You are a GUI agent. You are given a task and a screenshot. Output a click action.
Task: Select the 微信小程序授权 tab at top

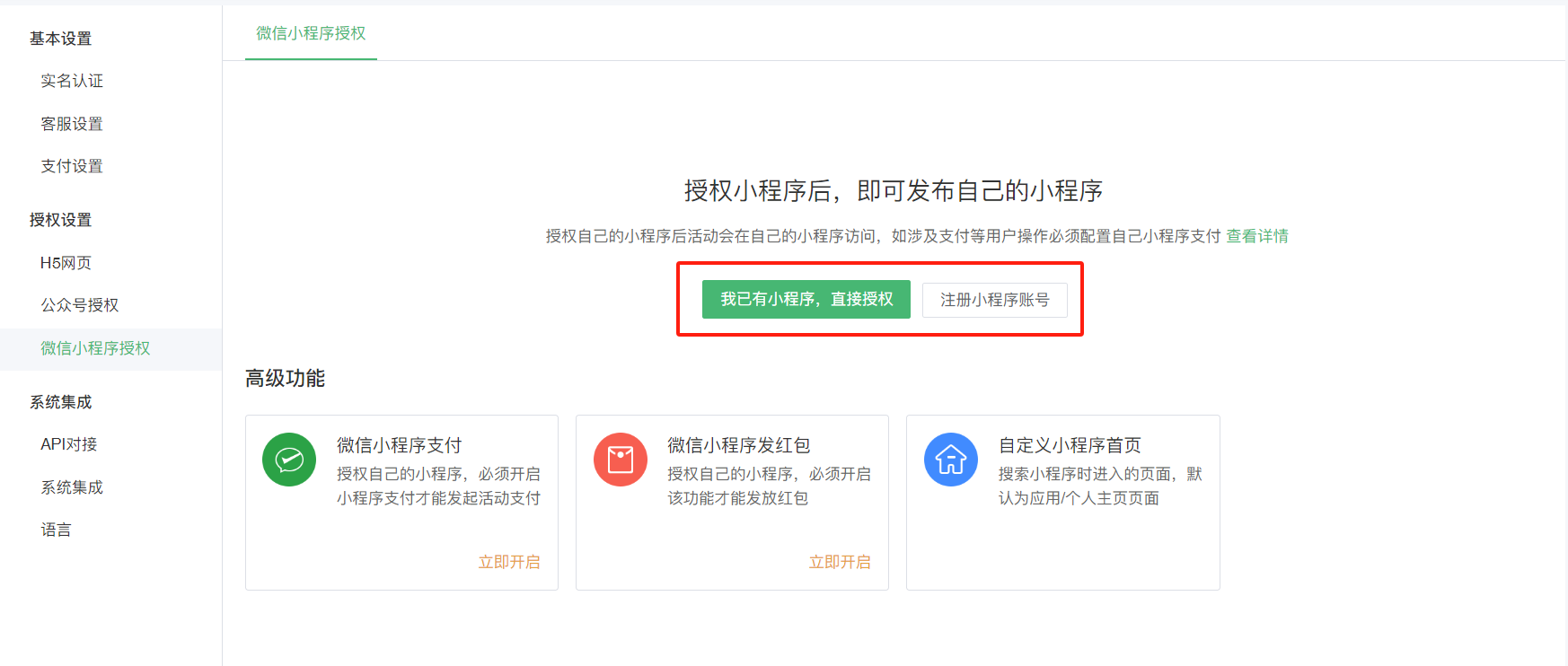311,33
